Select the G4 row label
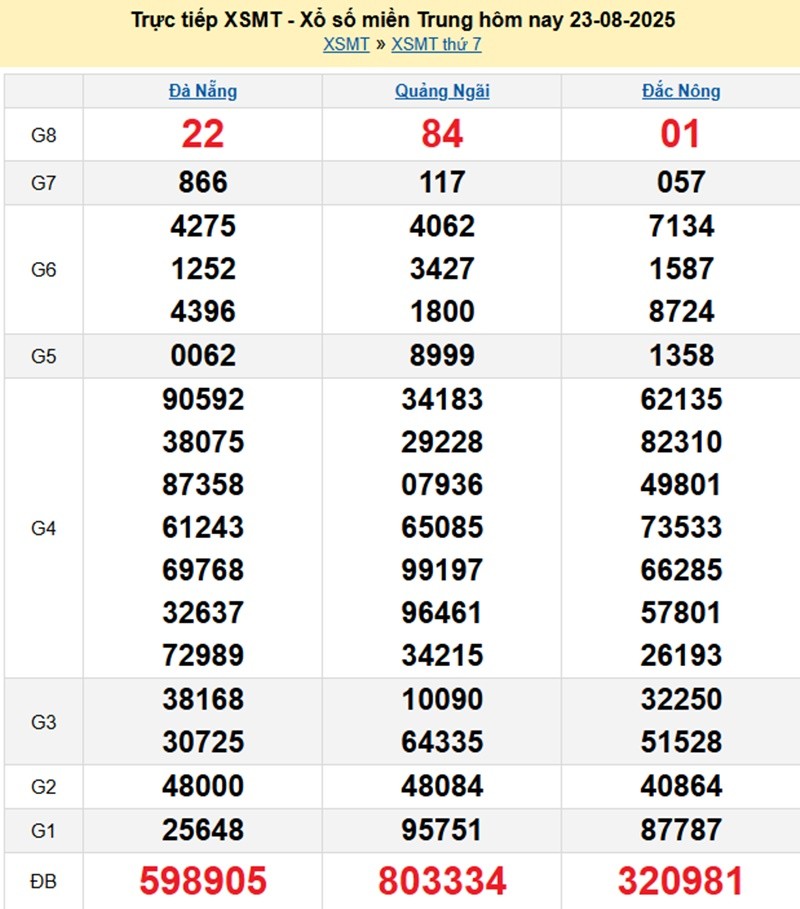Image resolution: width=800 pixels, height=909 pixels. 43,528
